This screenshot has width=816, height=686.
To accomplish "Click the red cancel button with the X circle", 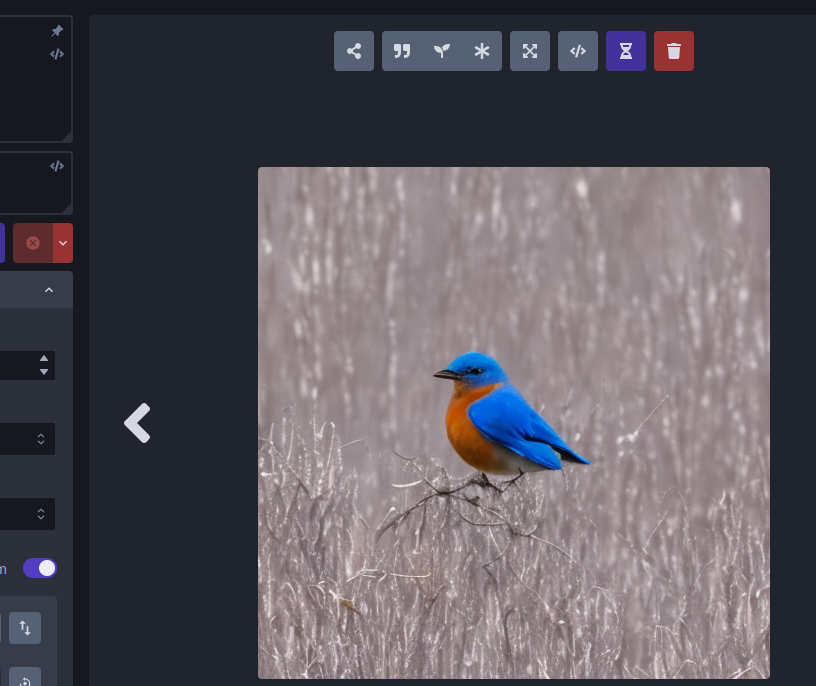I will point(33,243).
